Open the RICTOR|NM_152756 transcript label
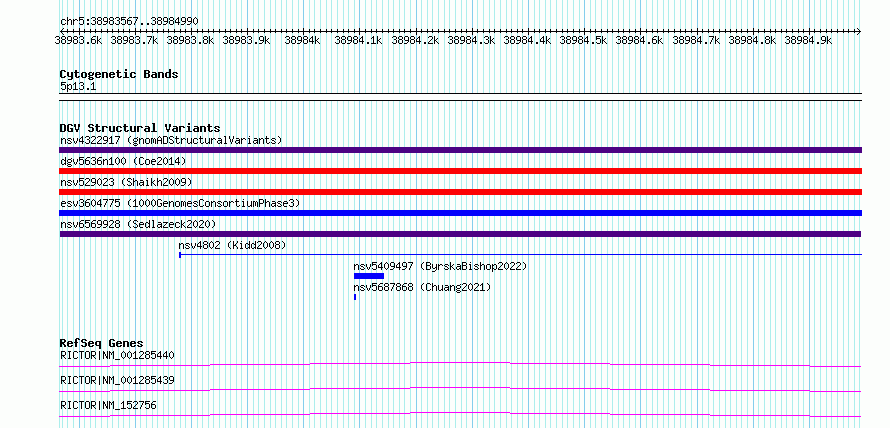Screen dimensions: 890x428 tap(108, 405)
